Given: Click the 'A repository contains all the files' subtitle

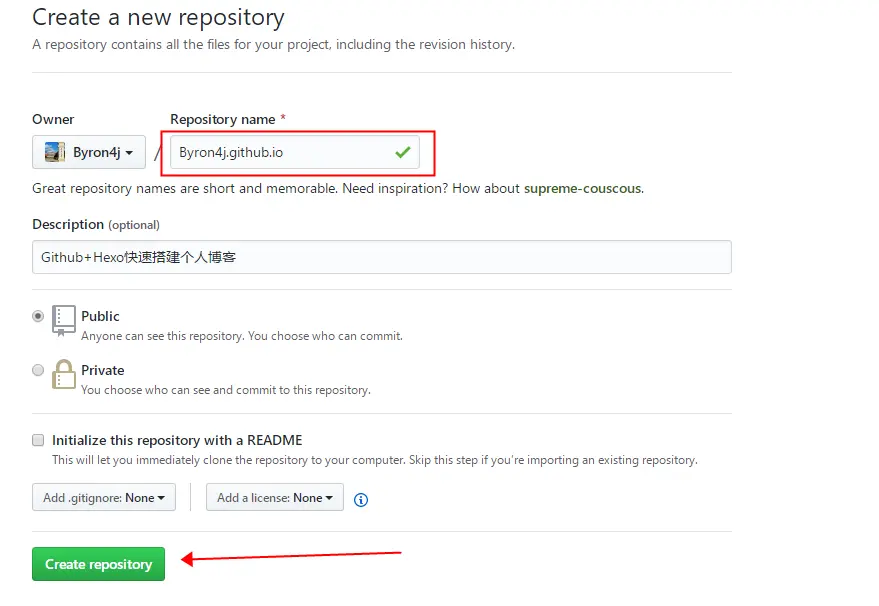Looking at the screenshot, I should click(274, 44).
